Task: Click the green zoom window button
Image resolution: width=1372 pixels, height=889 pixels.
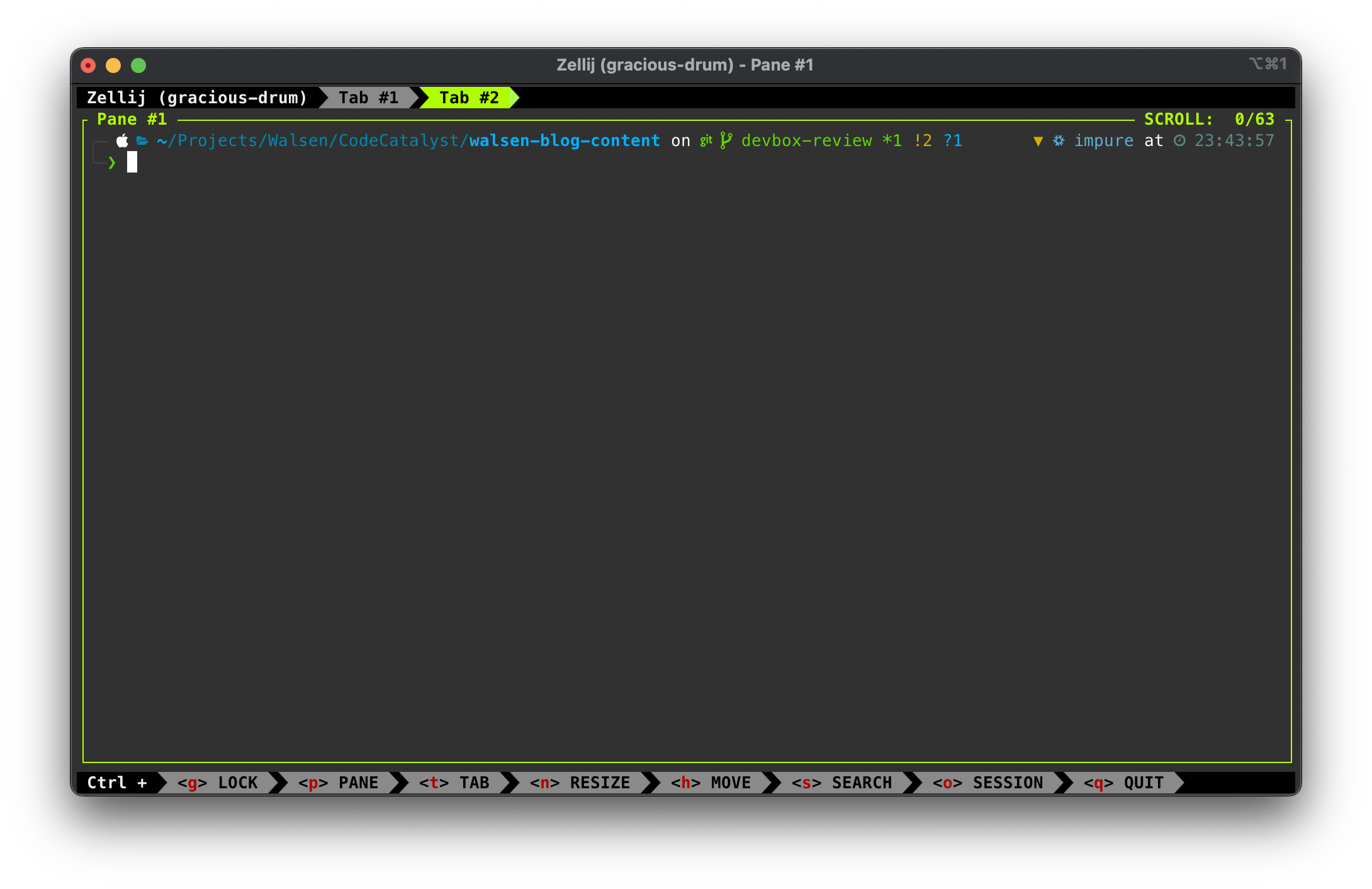Action: (138, 65)
